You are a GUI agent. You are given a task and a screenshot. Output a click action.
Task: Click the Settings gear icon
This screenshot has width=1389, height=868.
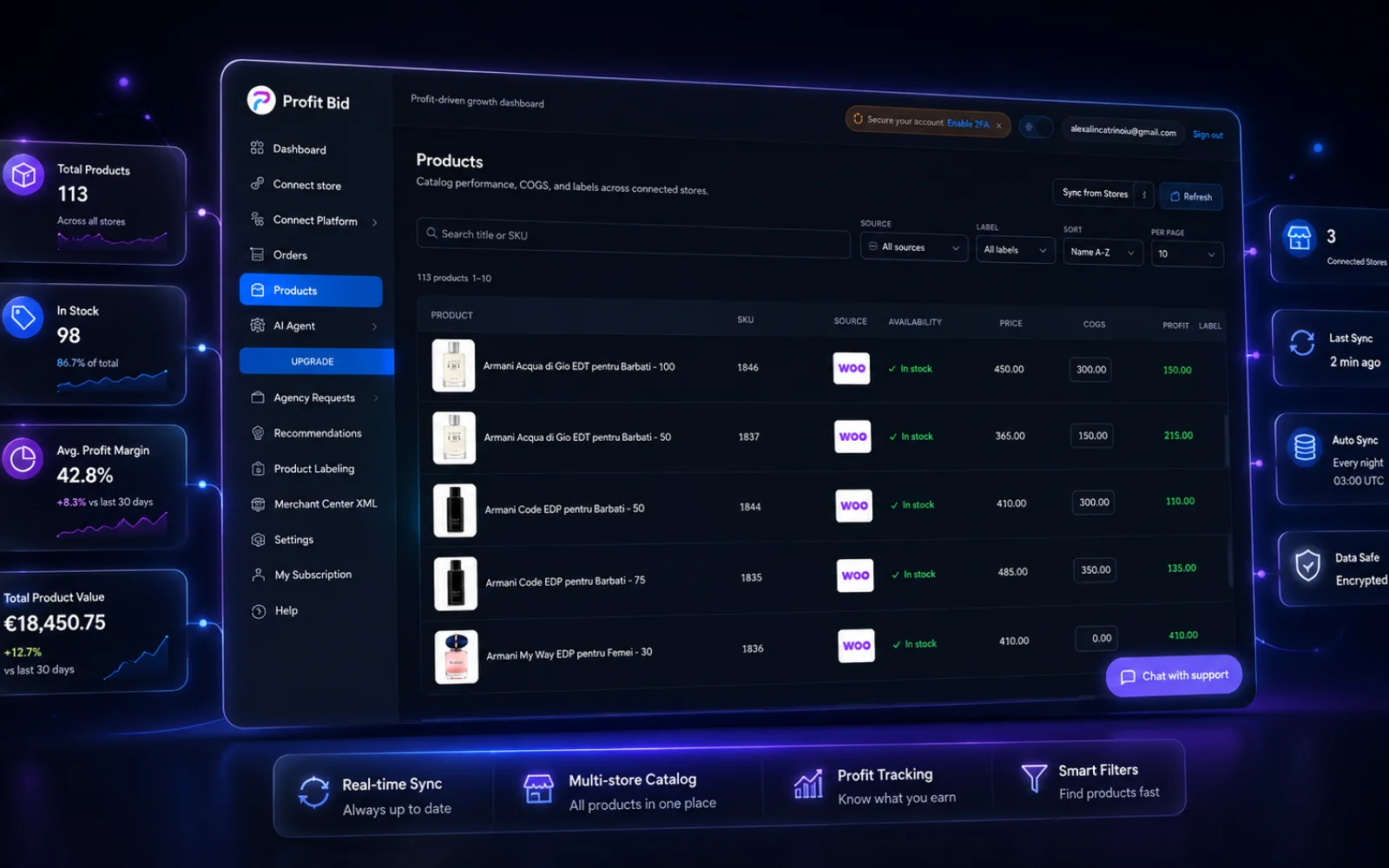[258, 540]
